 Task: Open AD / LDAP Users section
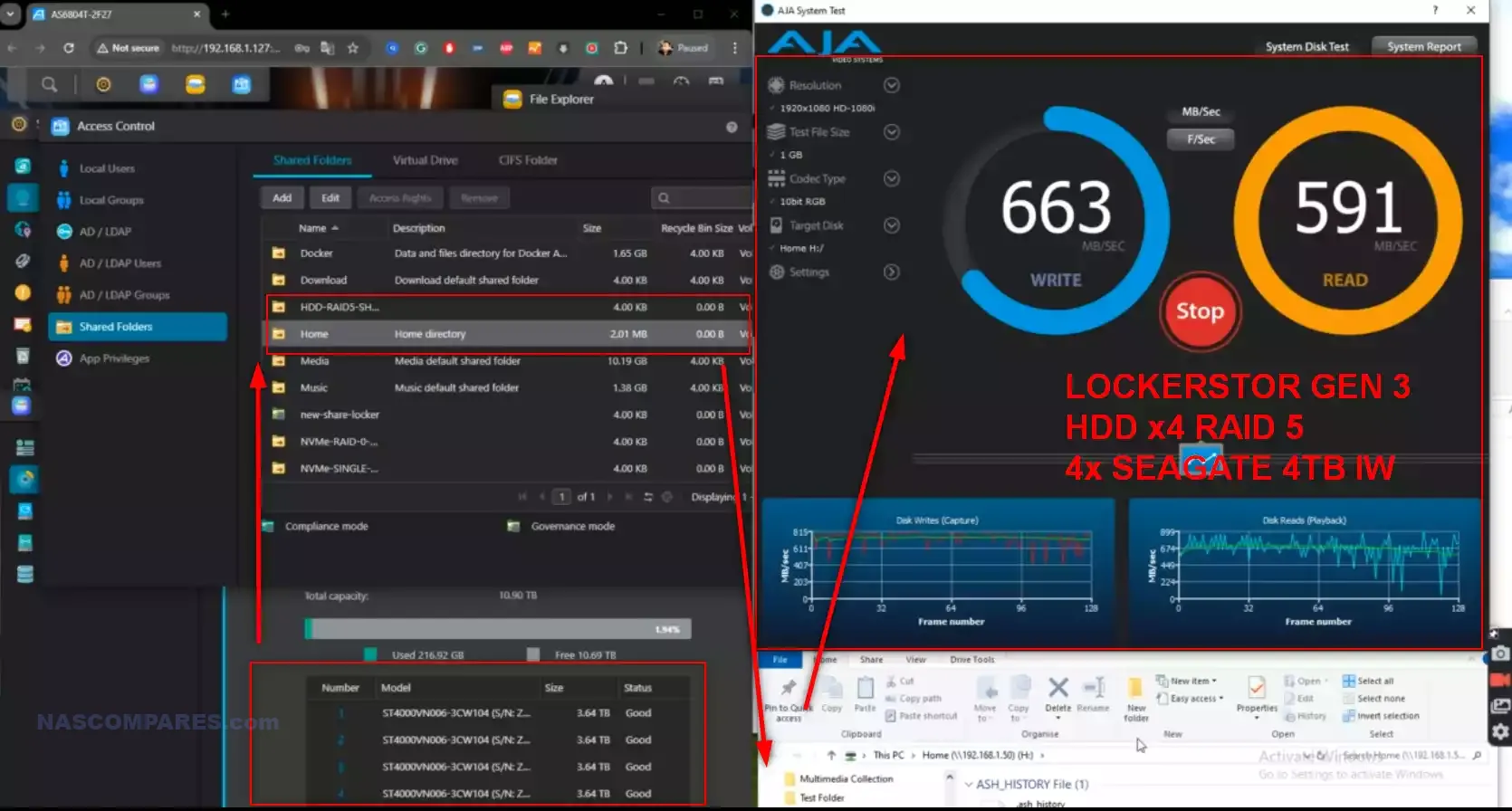coord(138,263)
